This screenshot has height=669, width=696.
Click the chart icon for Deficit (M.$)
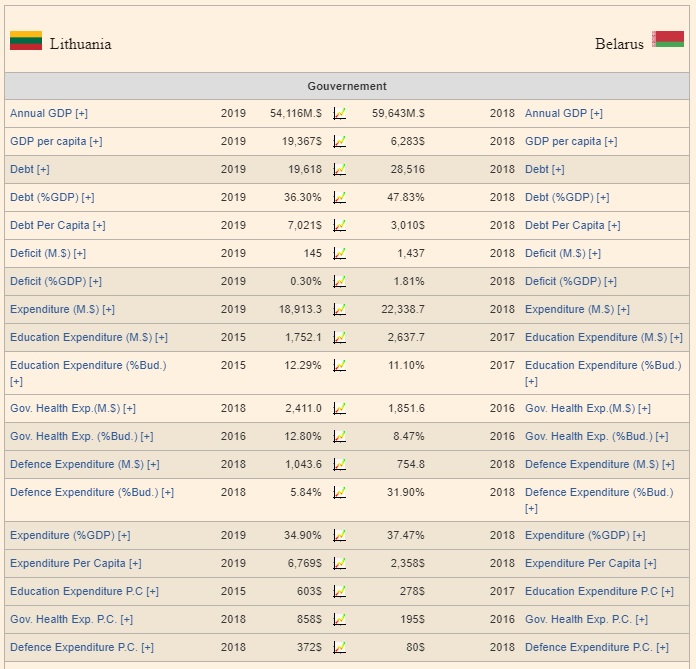[x=340, y=253]
